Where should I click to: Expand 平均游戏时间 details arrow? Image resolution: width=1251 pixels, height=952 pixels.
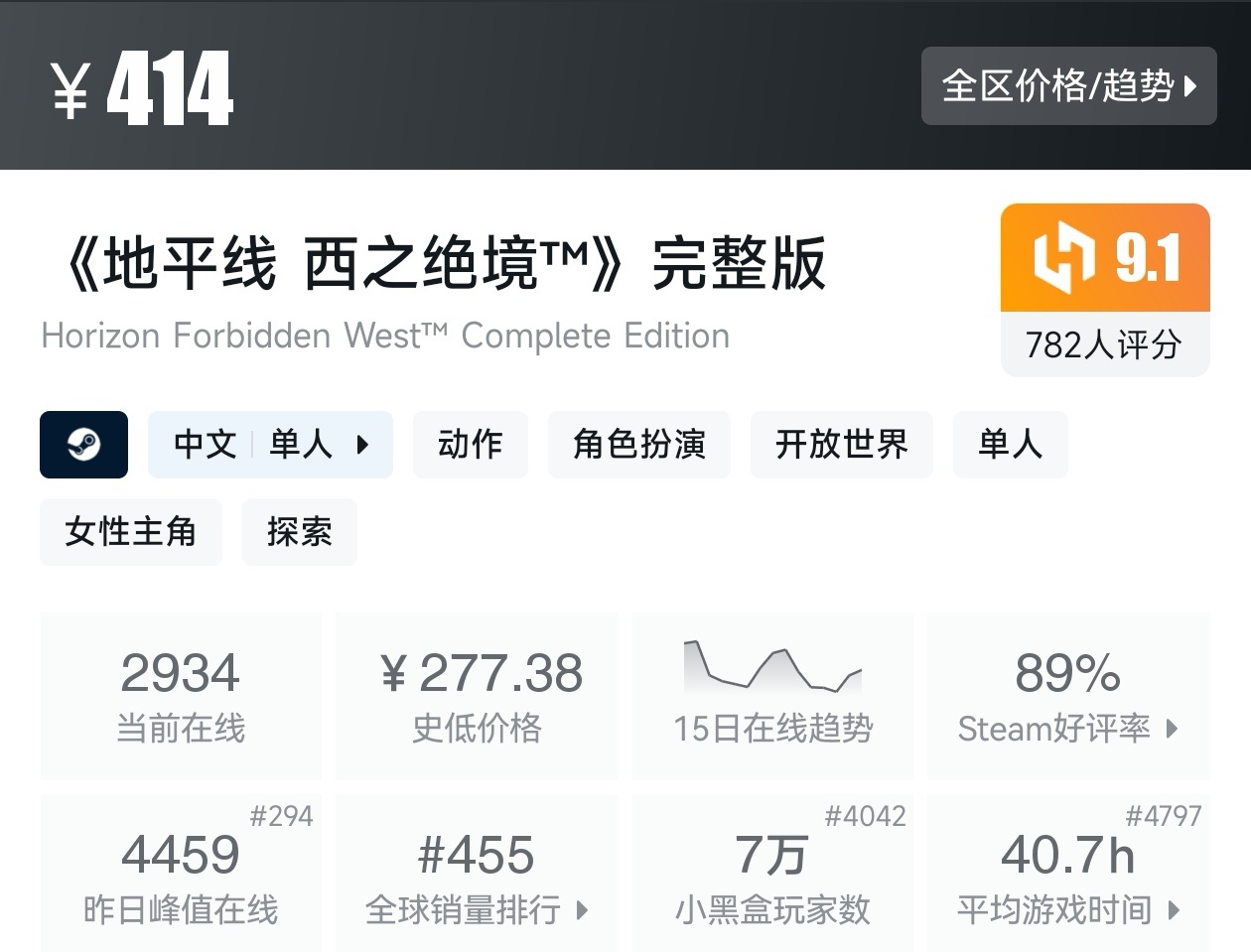(x=1174, y=909)
